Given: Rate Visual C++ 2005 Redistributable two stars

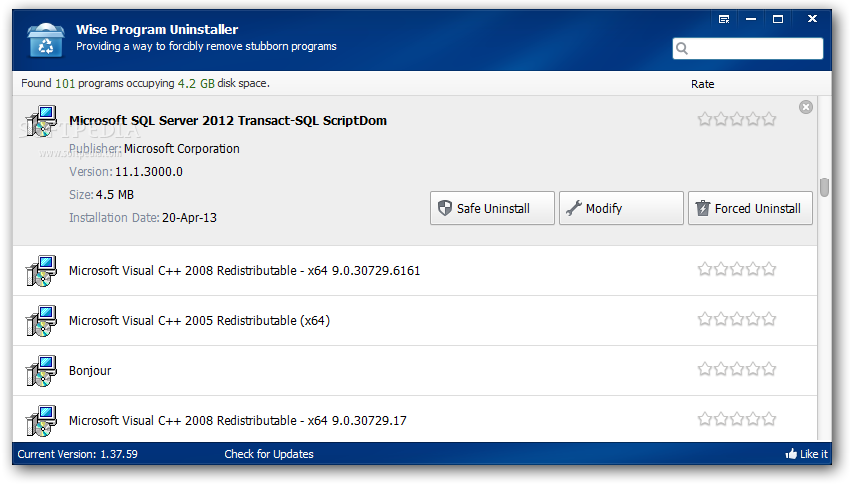Looking at the screenshot, I should [x=721, y=319].
